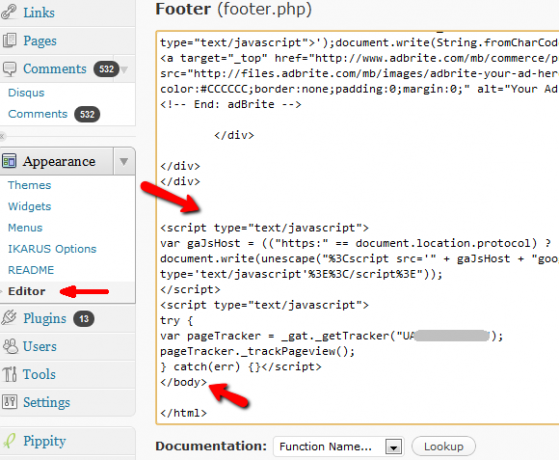
Task: Expand the Comments menu arrow
Action: click(124, 69)
